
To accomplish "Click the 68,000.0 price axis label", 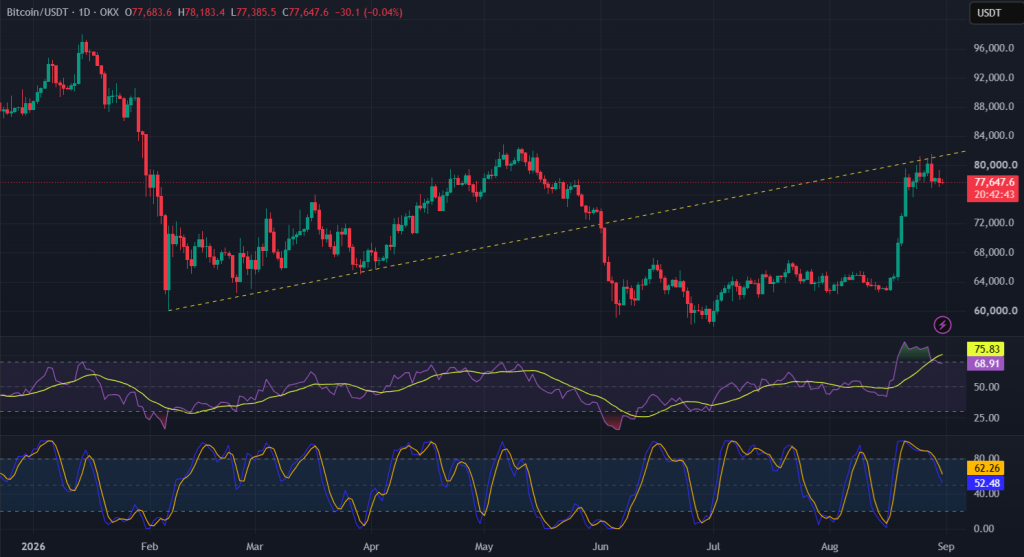I will click(x=994, y=252).
